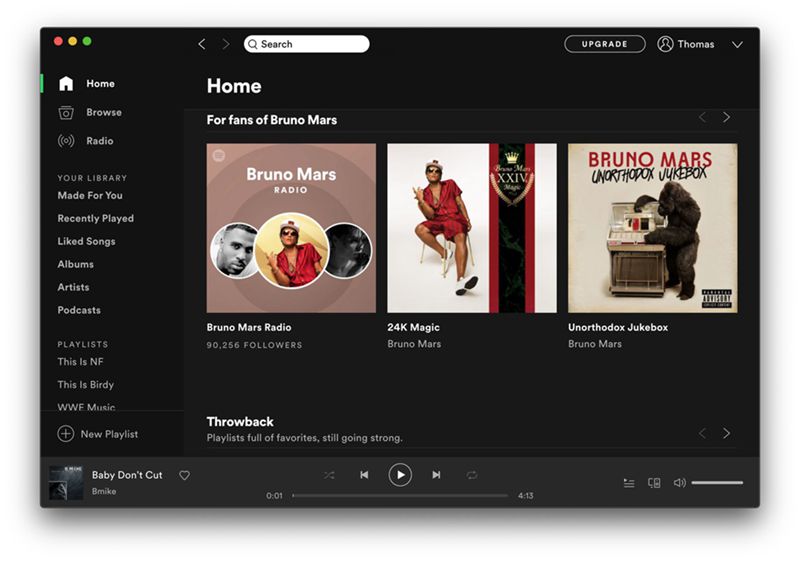Open Radio in the sidebar
Viewport: 800px width, 561px height.
99,141
